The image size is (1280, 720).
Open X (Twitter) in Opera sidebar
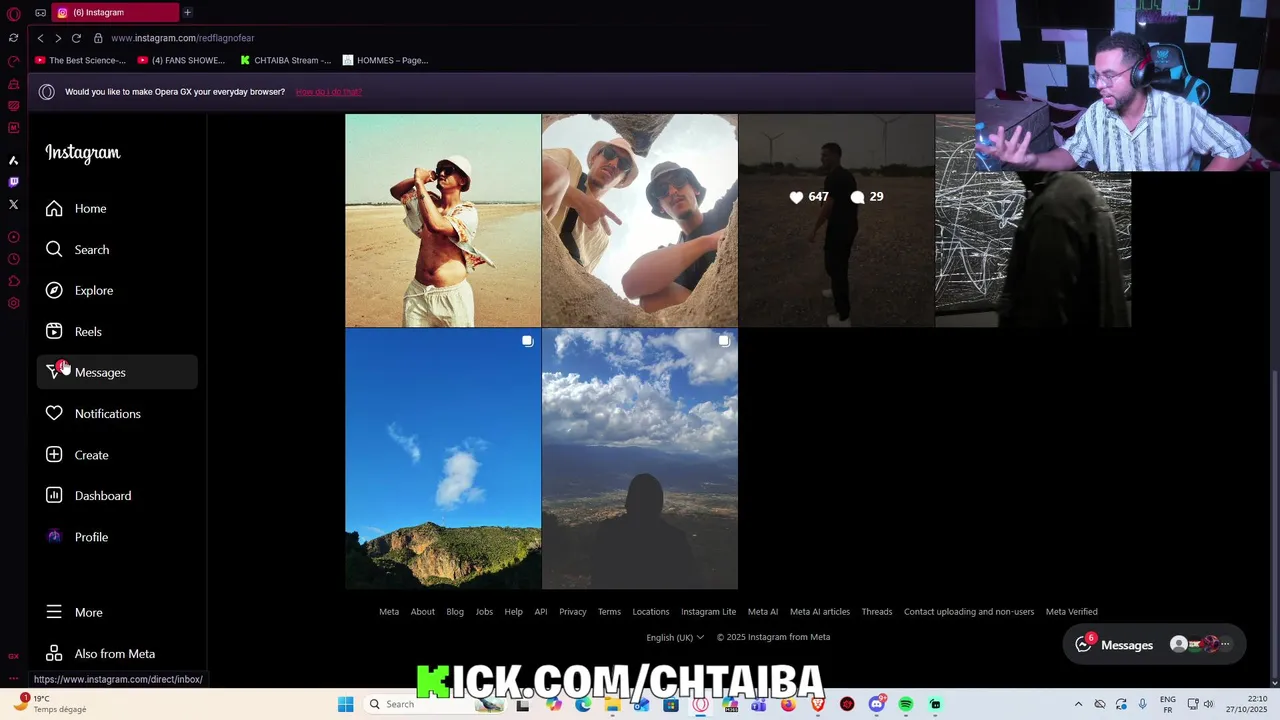13,204
